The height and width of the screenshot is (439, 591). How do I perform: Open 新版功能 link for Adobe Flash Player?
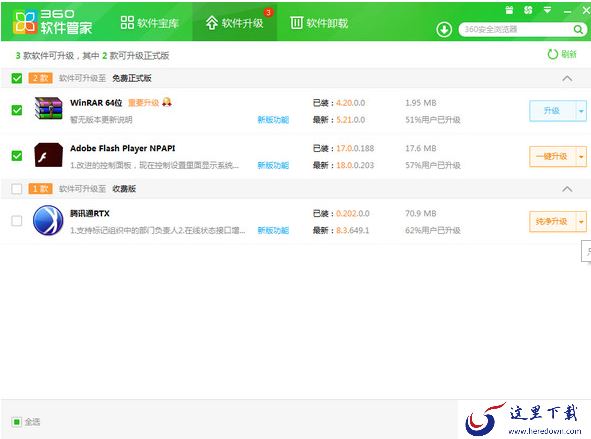[273, 165]
